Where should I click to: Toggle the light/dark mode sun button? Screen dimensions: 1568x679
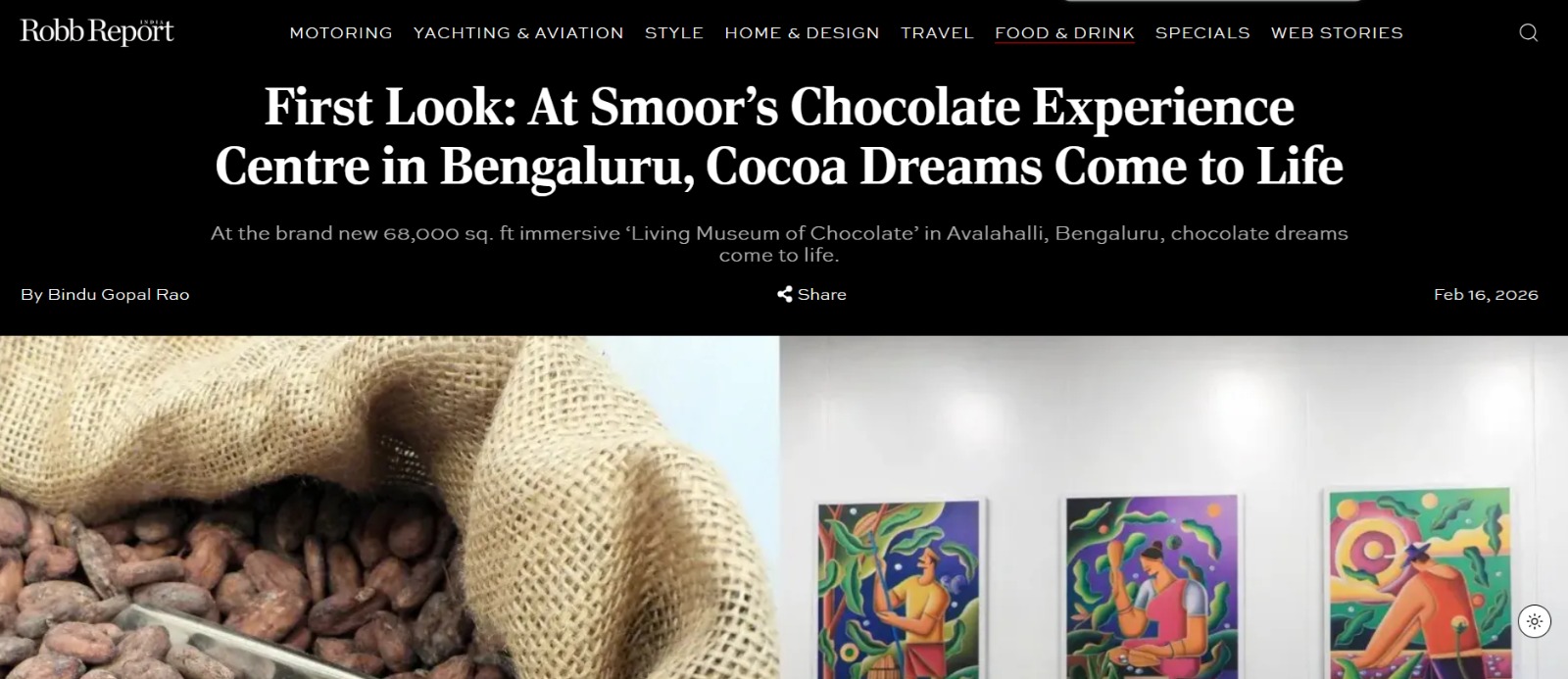coord(1534,621)
